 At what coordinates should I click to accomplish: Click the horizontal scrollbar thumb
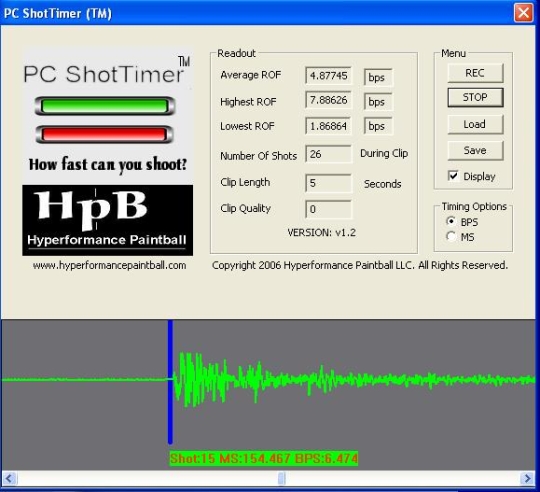(282, 478)
